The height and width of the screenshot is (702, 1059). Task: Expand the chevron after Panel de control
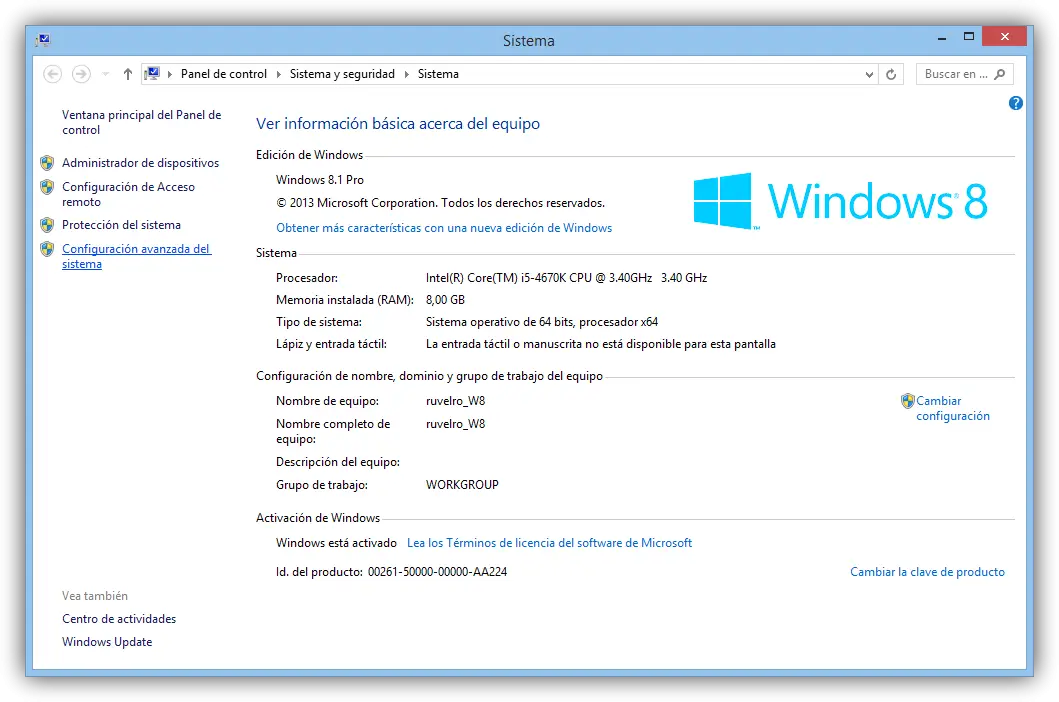(278, 74)
